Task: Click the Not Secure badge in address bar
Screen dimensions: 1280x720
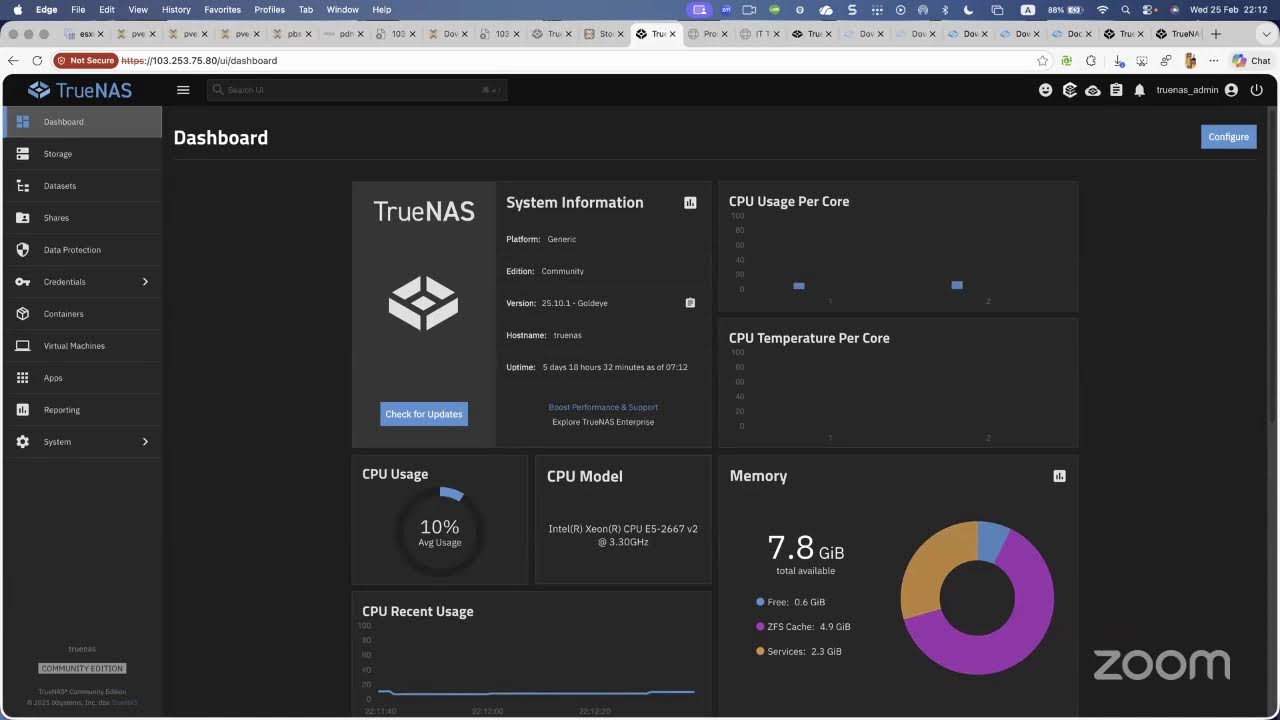Action: (x=86, y=61)
